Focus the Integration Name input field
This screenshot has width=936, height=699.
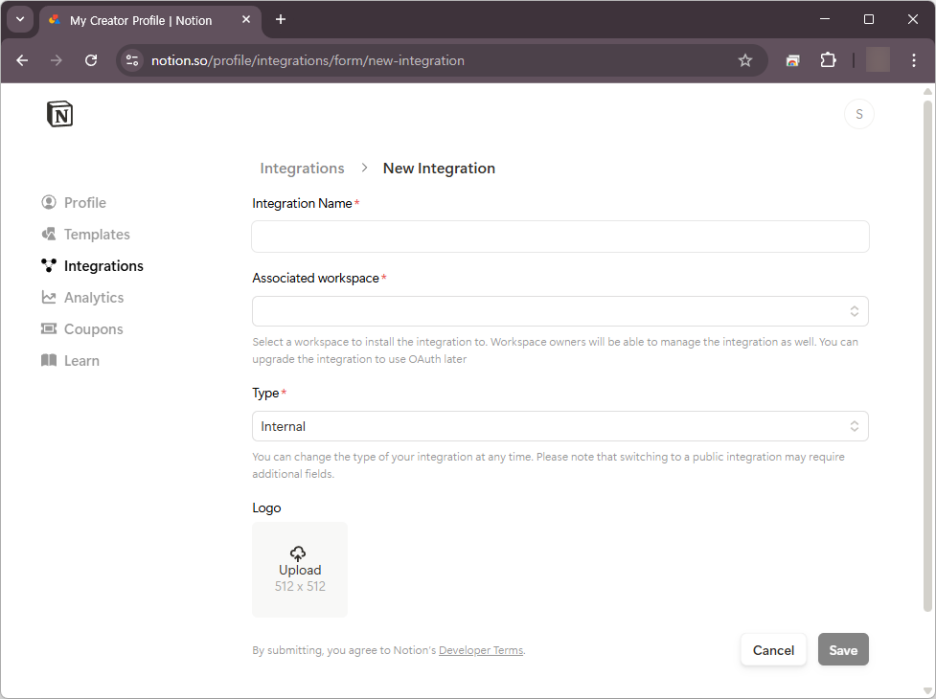tap(560, 236)
